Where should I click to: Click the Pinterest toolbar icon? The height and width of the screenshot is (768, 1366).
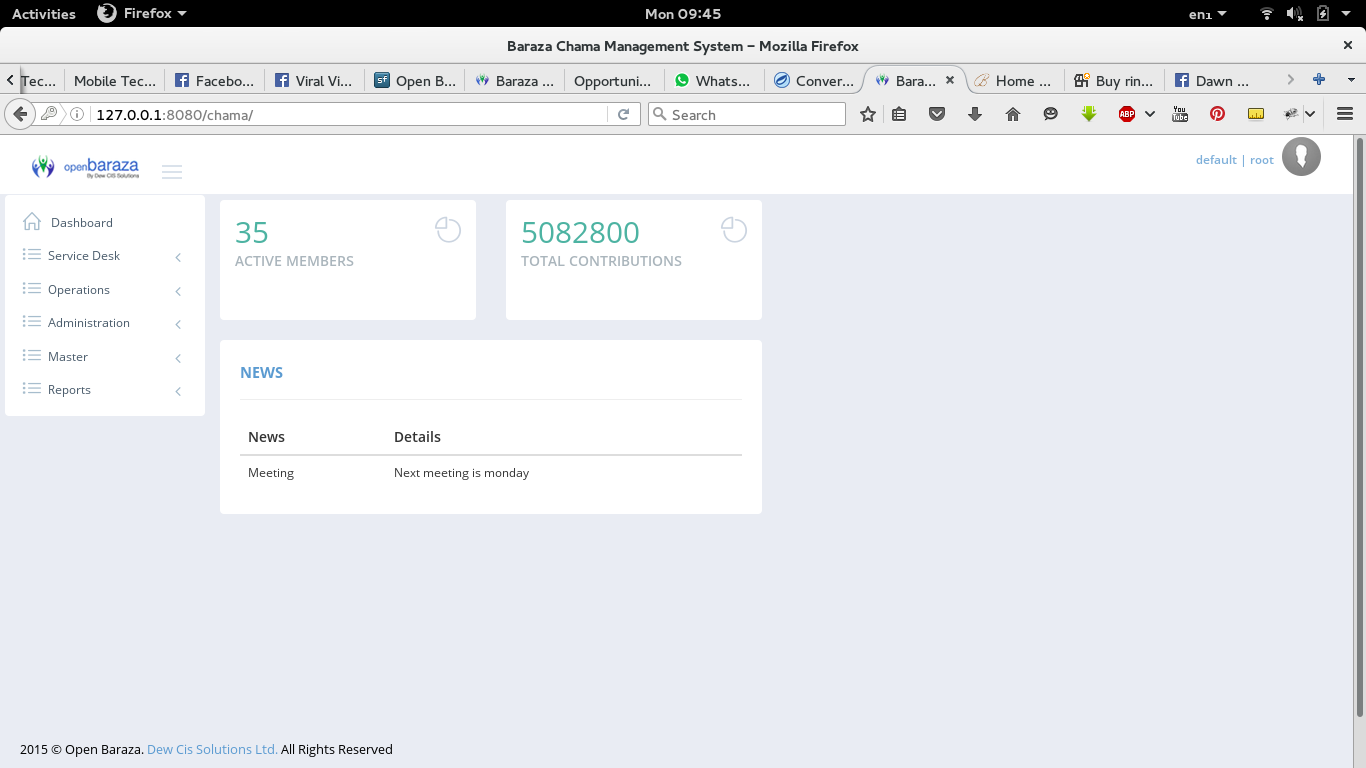pyautogui.click(x=1217, y=113)
